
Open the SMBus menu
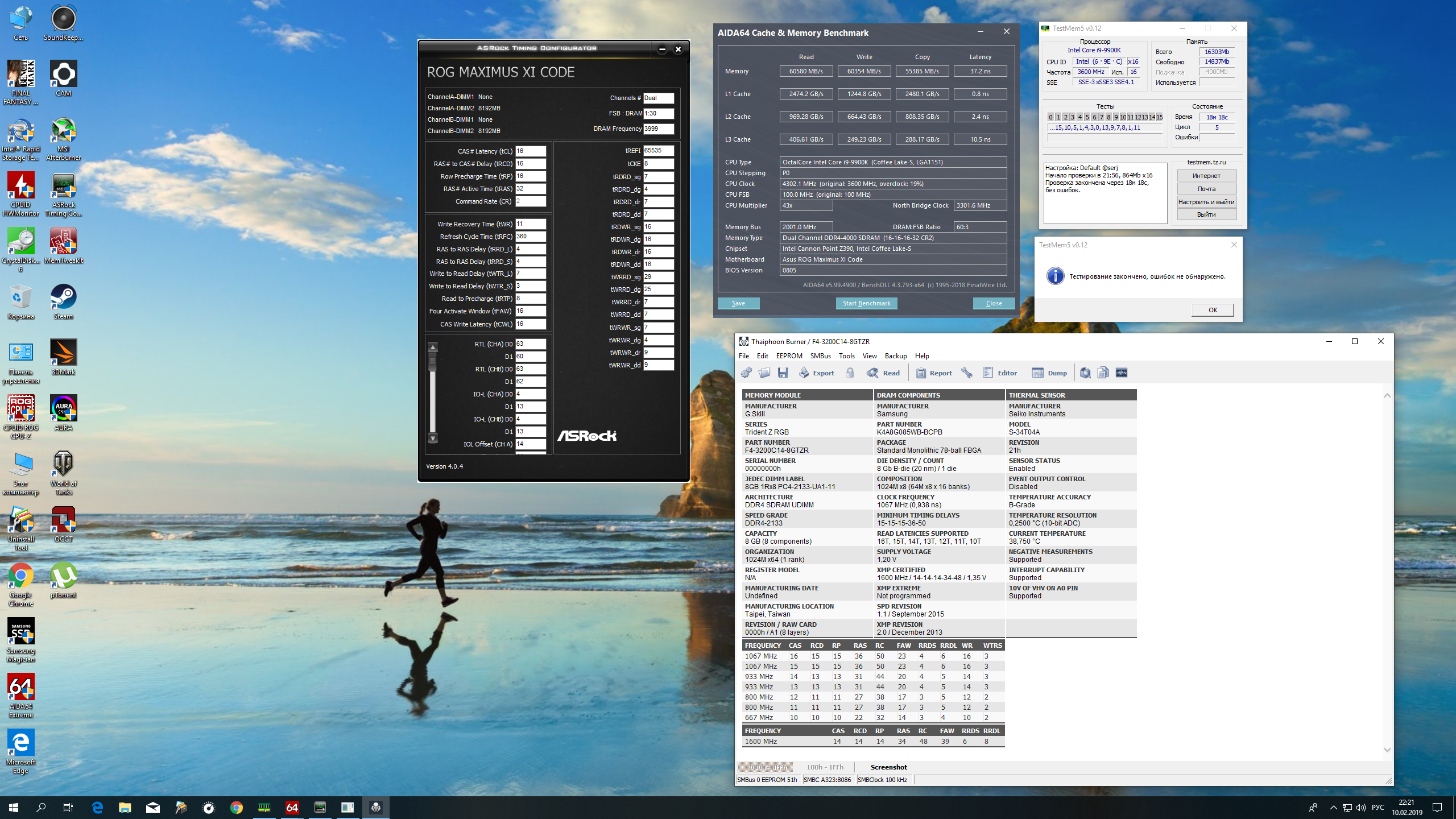tap(820, 356)
